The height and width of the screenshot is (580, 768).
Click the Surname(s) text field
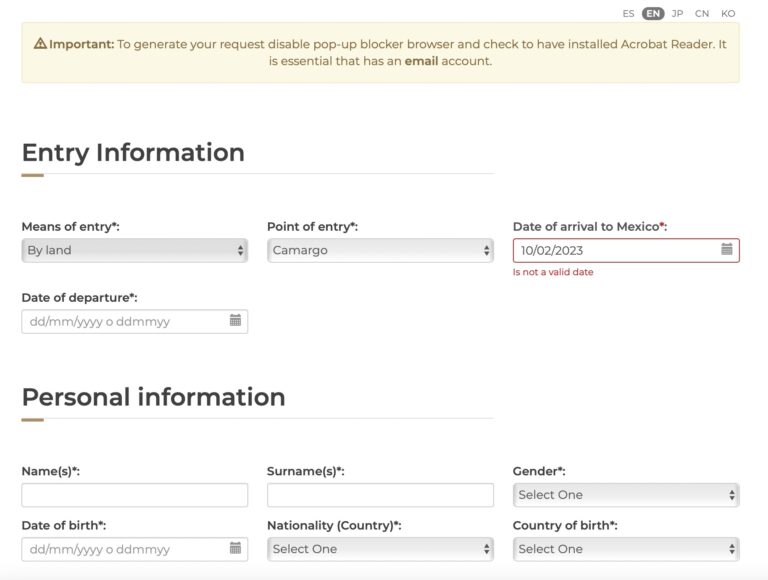click(381, 495)
